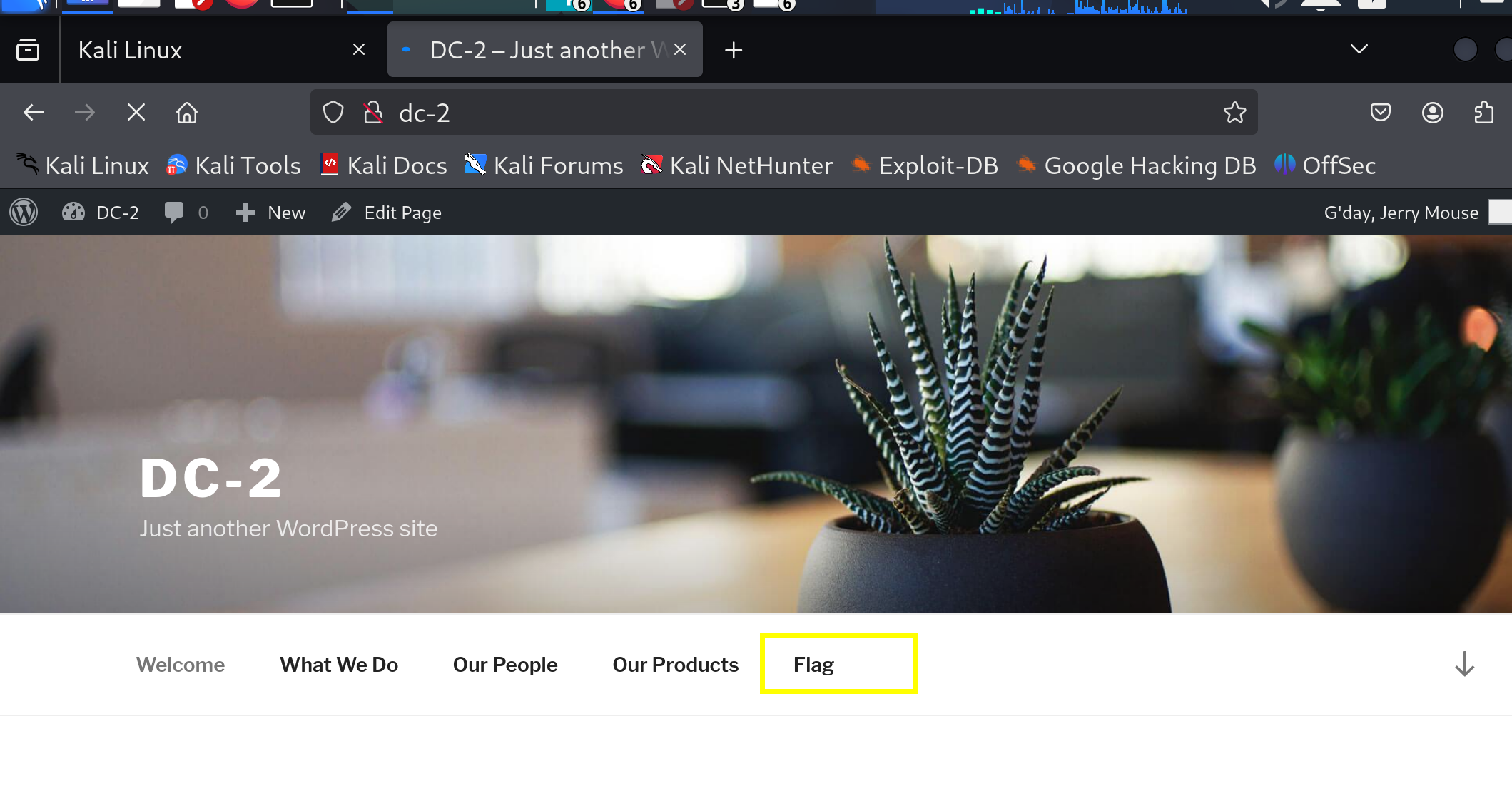Viewport: 1512px width, 791px height.
Task: Expand the list all tabs chevron
Action: 1359,49
